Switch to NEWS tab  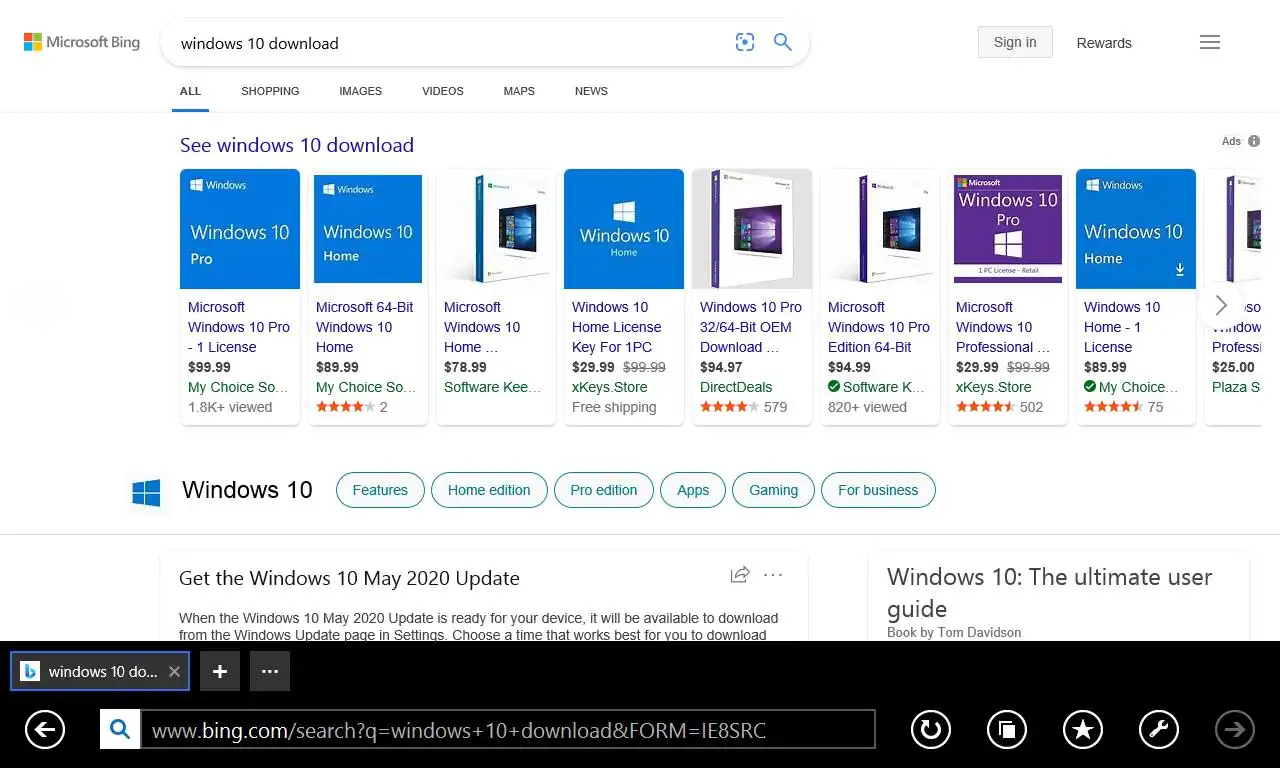[x=591, y=91]
